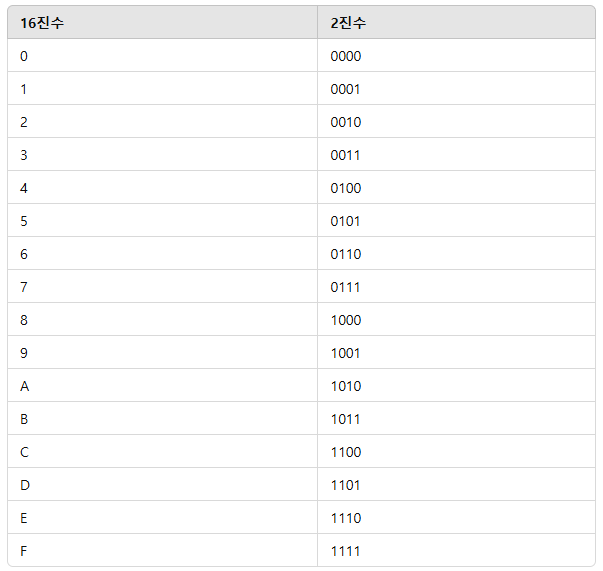Click the 16진수 column header
Viewport: 603px width, 571px height.
pos(42,23)
